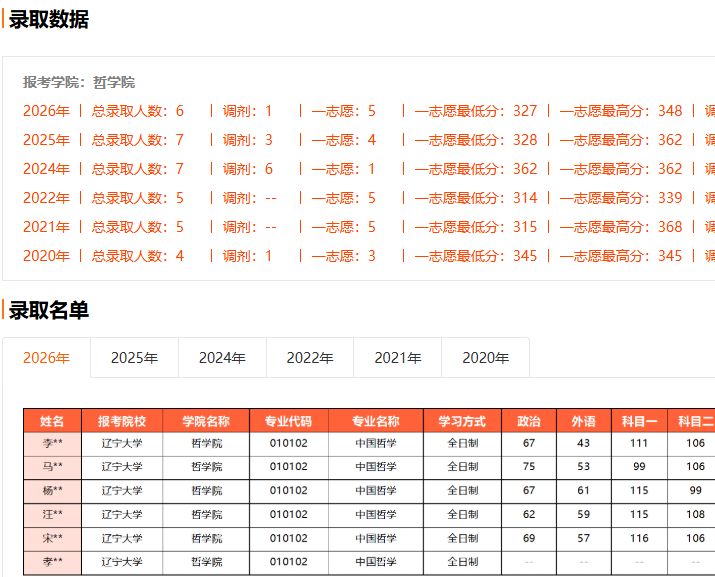The height and width of the screenshot is (577, 715).
Task: Click 2024年 in the statistics rows
Action: click(x=47, y=169)
